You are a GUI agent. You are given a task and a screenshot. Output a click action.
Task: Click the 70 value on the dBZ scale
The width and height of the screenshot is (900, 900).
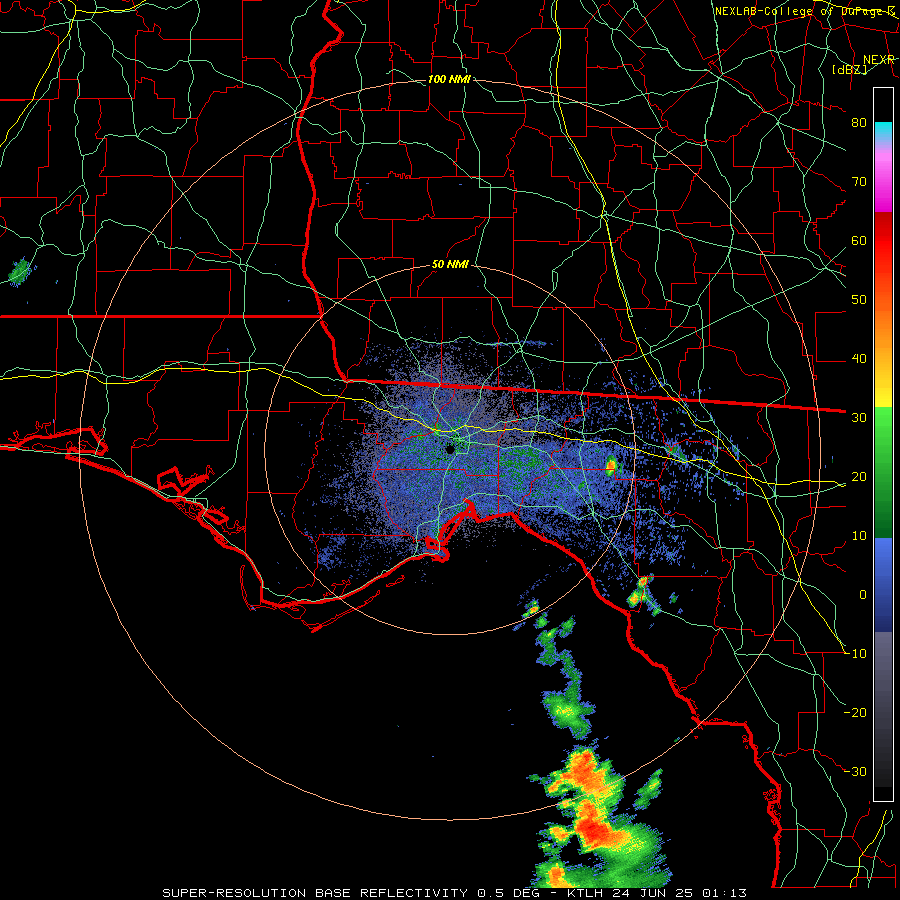click(859, 182)
